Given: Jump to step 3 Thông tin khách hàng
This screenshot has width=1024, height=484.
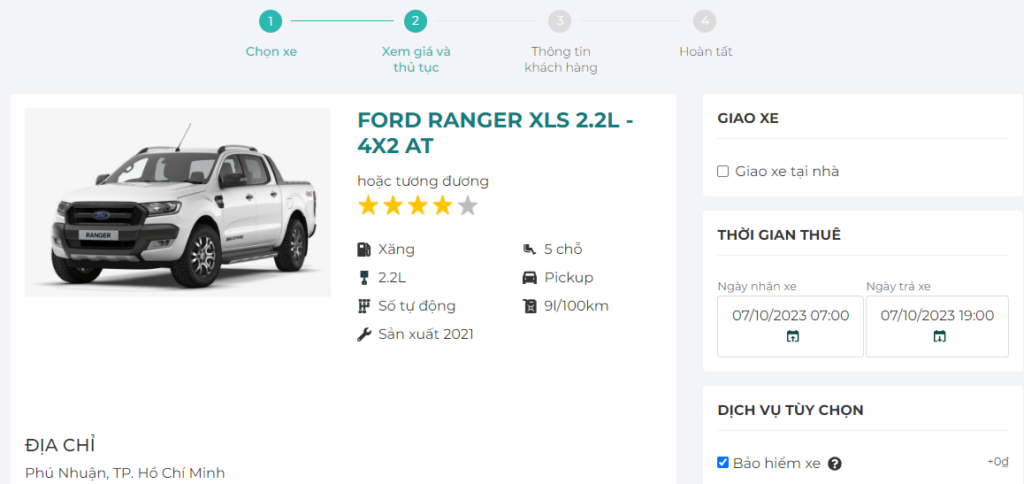Looking at the screenshot, I should pyautogui.click(x=560, y=21).
